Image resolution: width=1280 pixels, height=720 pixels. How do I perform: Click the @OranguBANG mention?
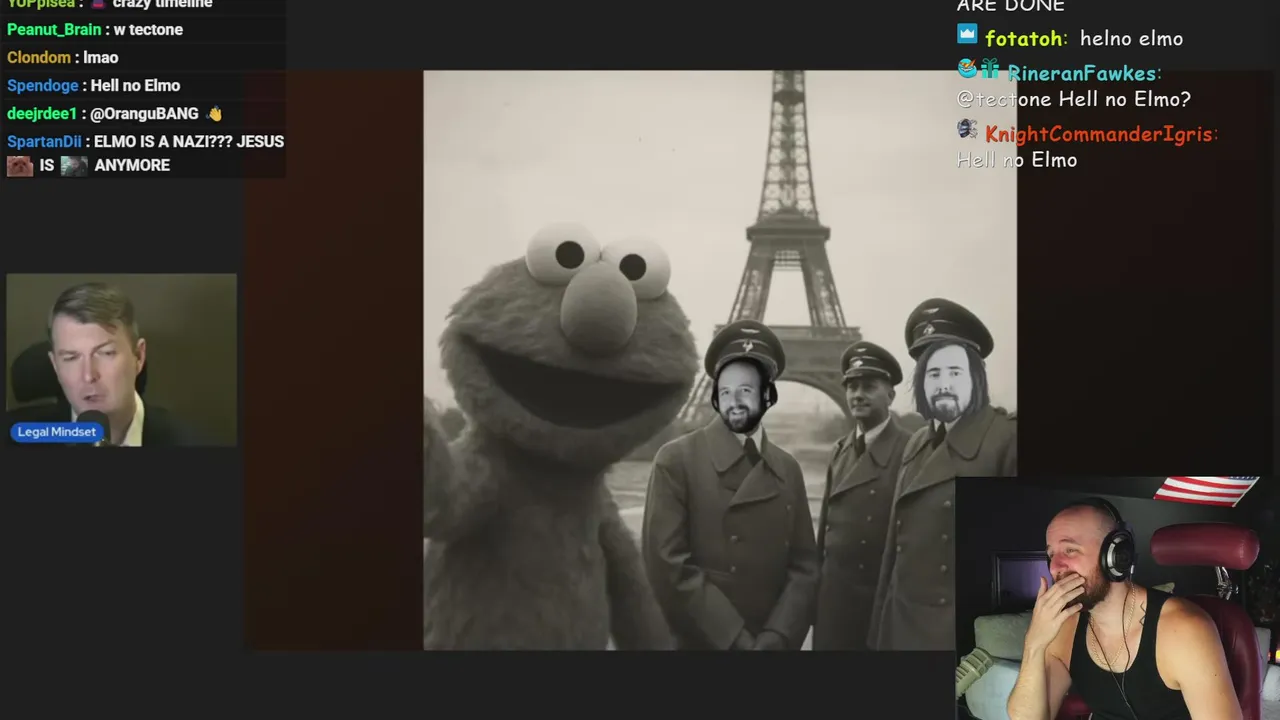tap(144, 113)
